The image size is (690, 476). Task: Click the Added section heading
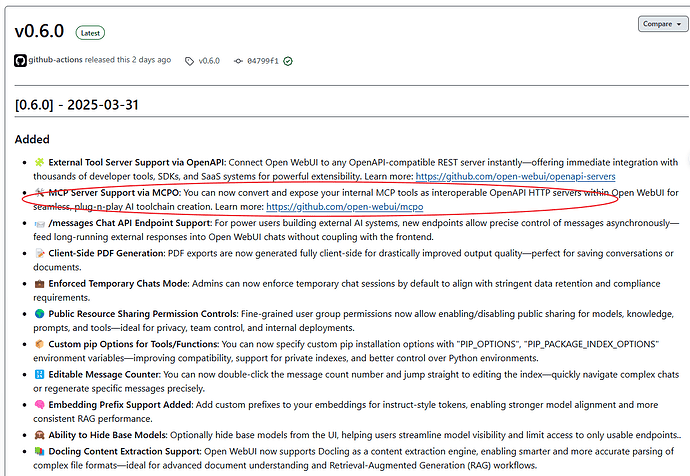click(x=32, y=139)
